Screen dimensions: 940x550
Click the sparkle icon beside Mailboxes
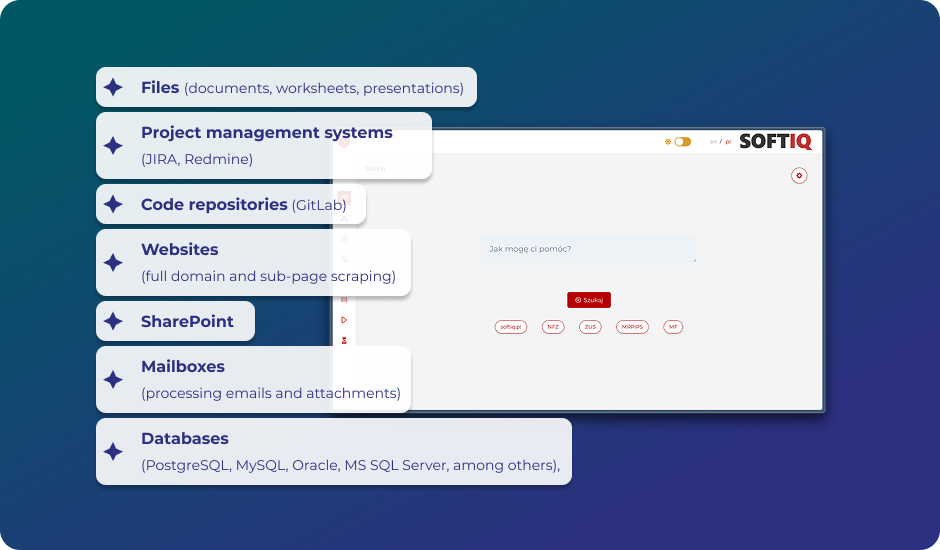[114, 380]
